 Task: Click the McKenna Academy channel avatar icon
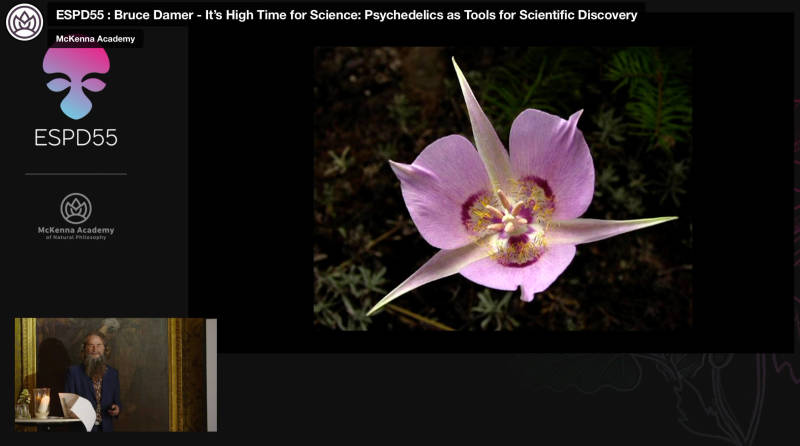tap(24, 22)
